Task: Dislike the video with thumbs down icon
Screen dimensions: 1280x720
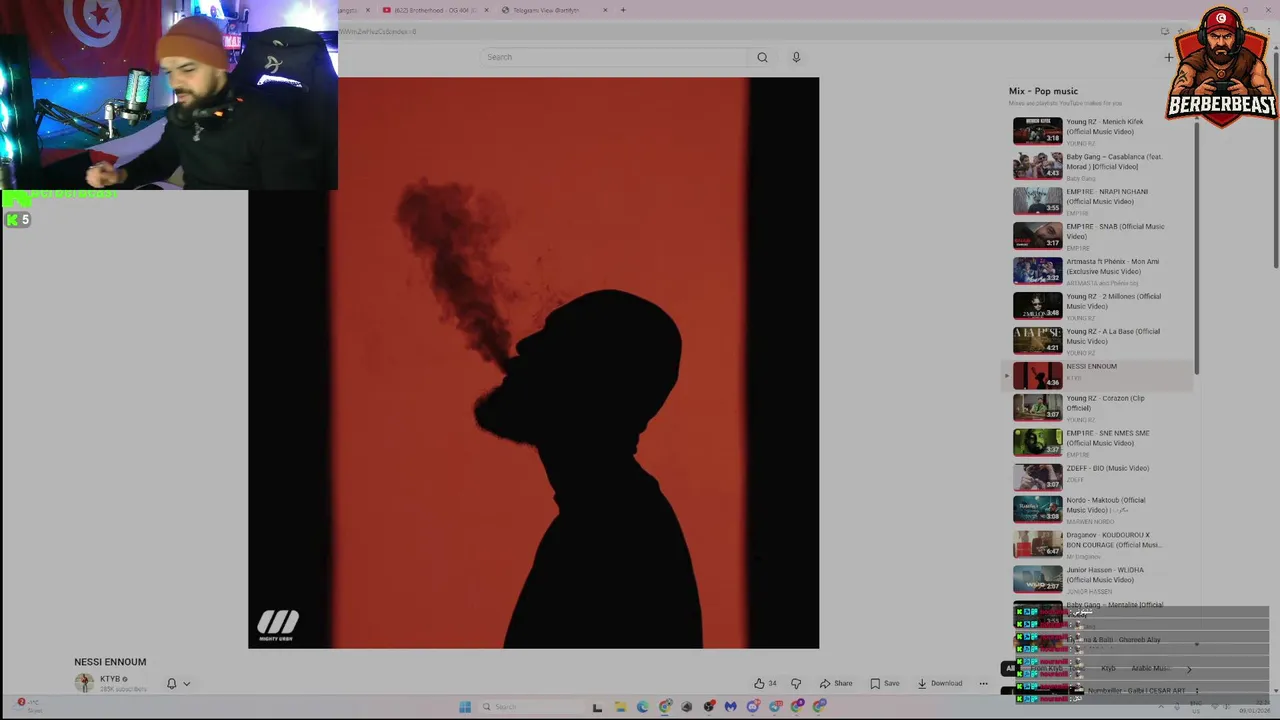Action: [x=796, y=683]
